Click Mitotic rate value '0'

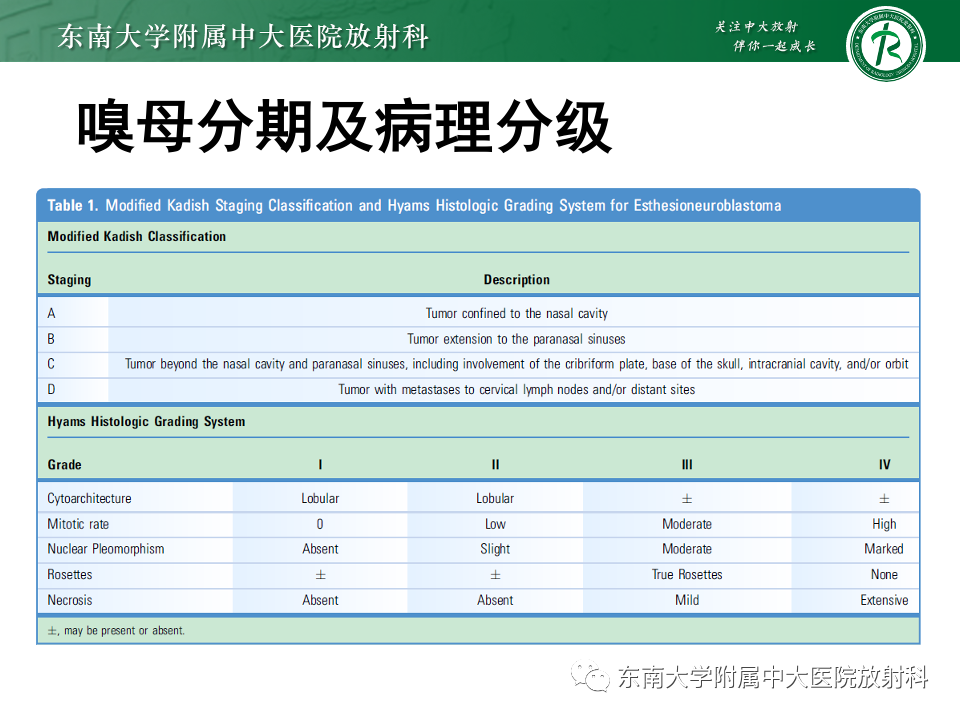tap(320, 524)
